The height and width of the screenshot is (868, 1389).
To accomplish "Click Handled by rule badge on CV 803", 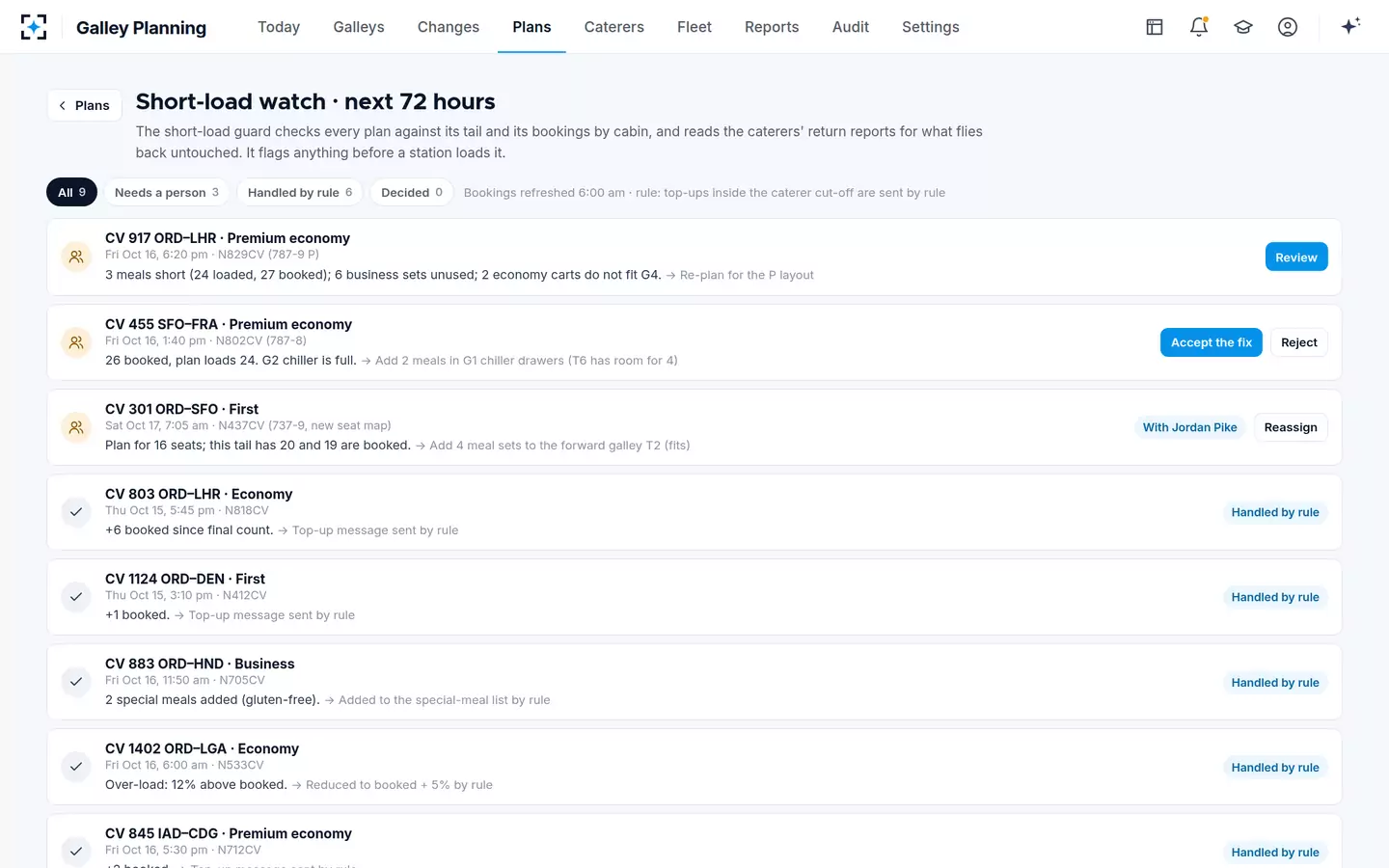I will (1275, 512).
